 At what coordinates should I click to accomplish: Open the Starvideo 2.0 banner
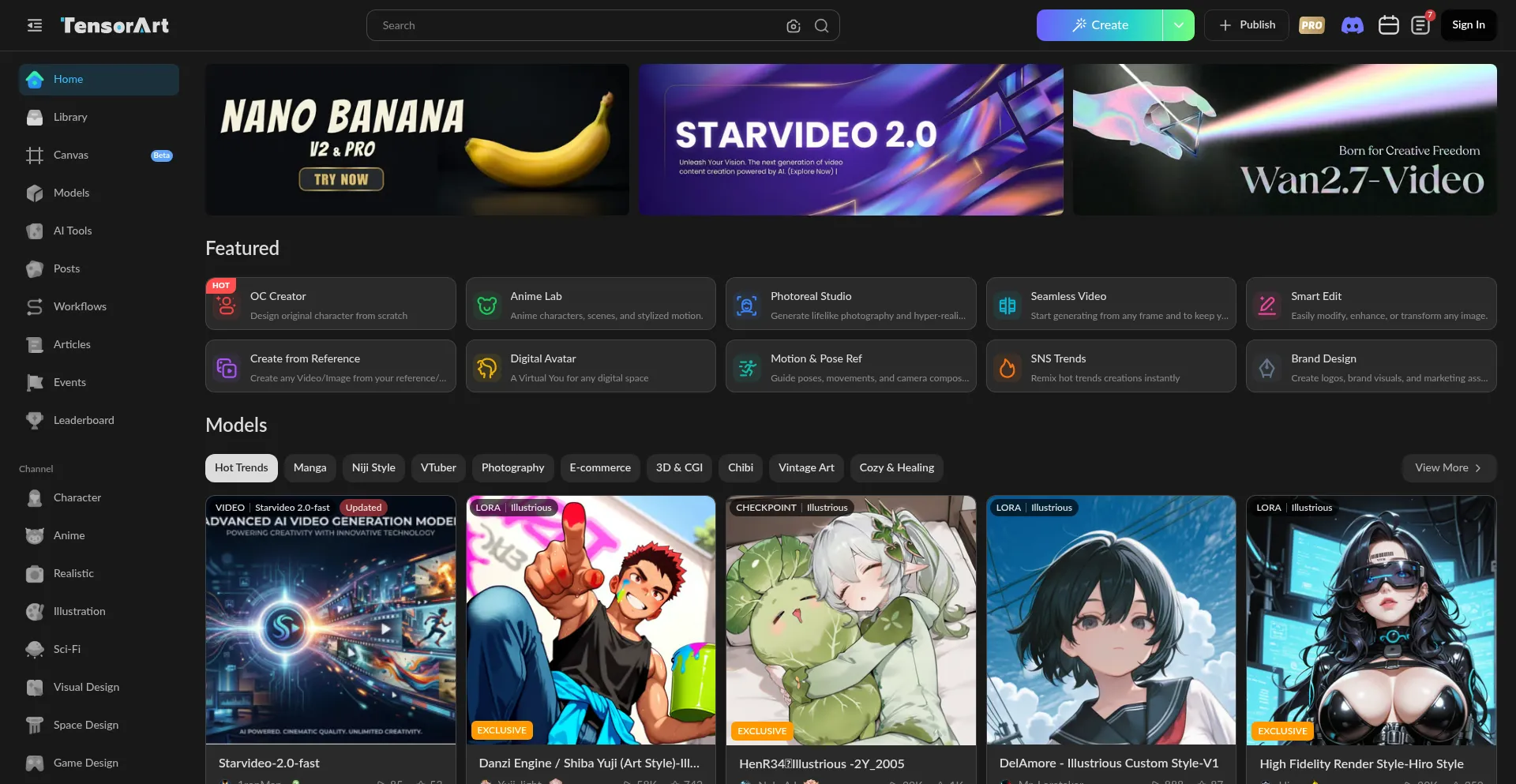(x=851, y=140)
